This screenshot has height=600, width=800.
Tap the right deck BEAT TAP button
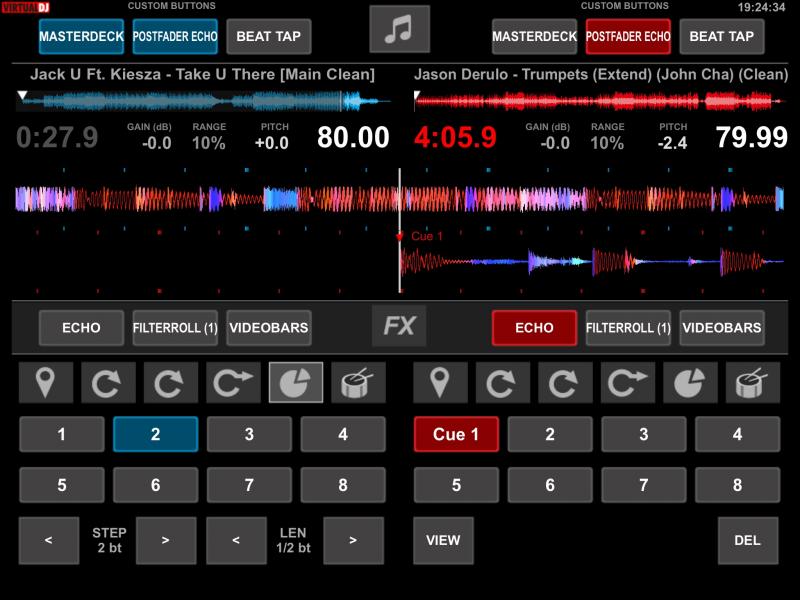coord(721,37)
